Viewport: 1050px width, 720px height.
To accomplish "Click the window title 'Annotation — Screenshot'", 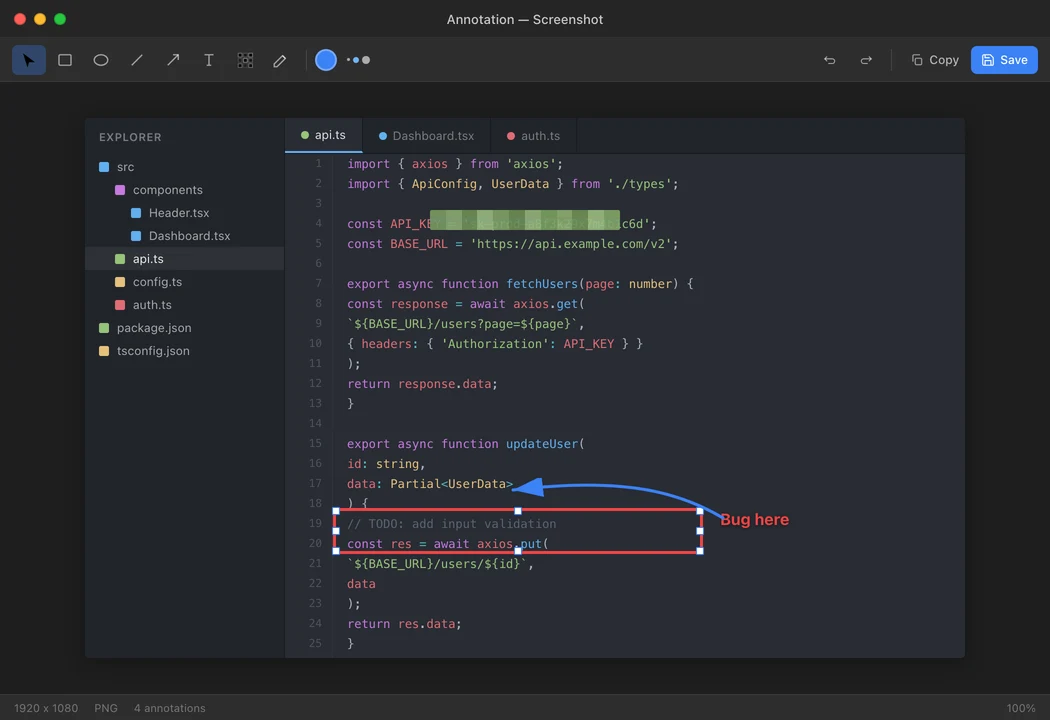I will pyautogui.click(x=524, y=19).
